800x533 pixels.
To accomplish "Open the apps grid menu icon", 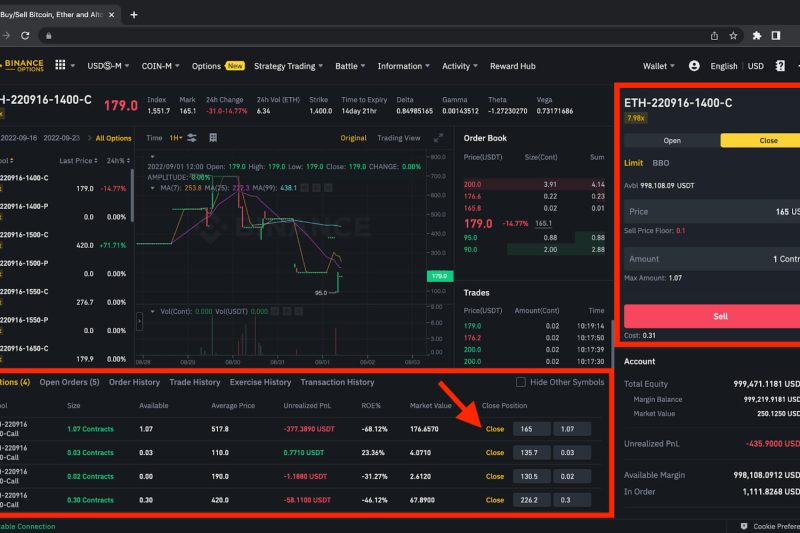I will [60, 65].
